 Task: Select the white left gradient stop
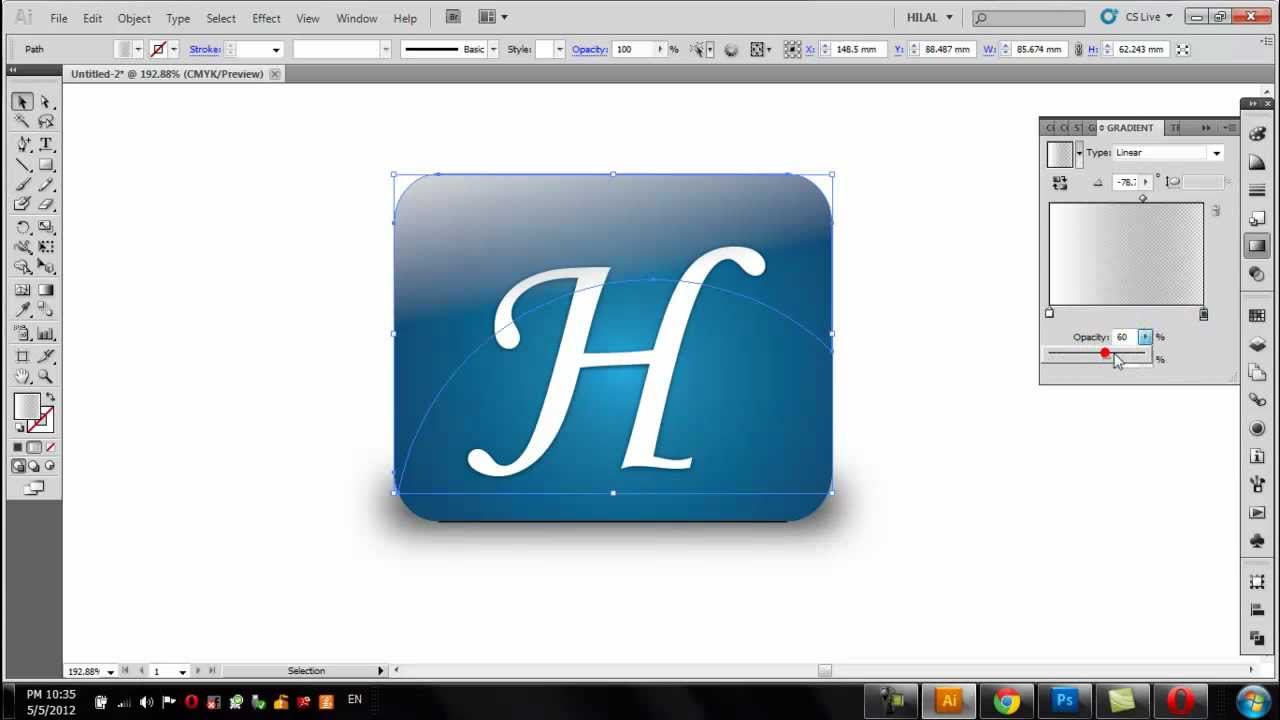pos(1049,314)
